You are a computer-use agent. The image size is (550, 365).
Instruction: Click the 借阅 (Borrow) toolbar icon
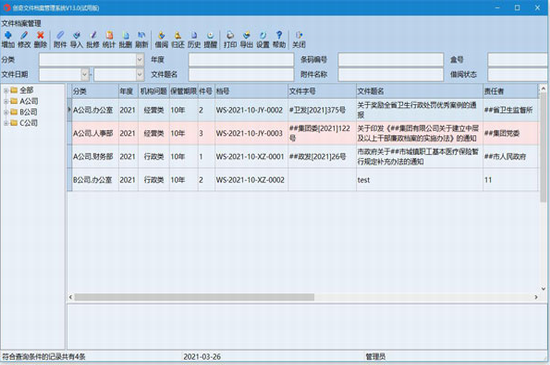(161, 39)
